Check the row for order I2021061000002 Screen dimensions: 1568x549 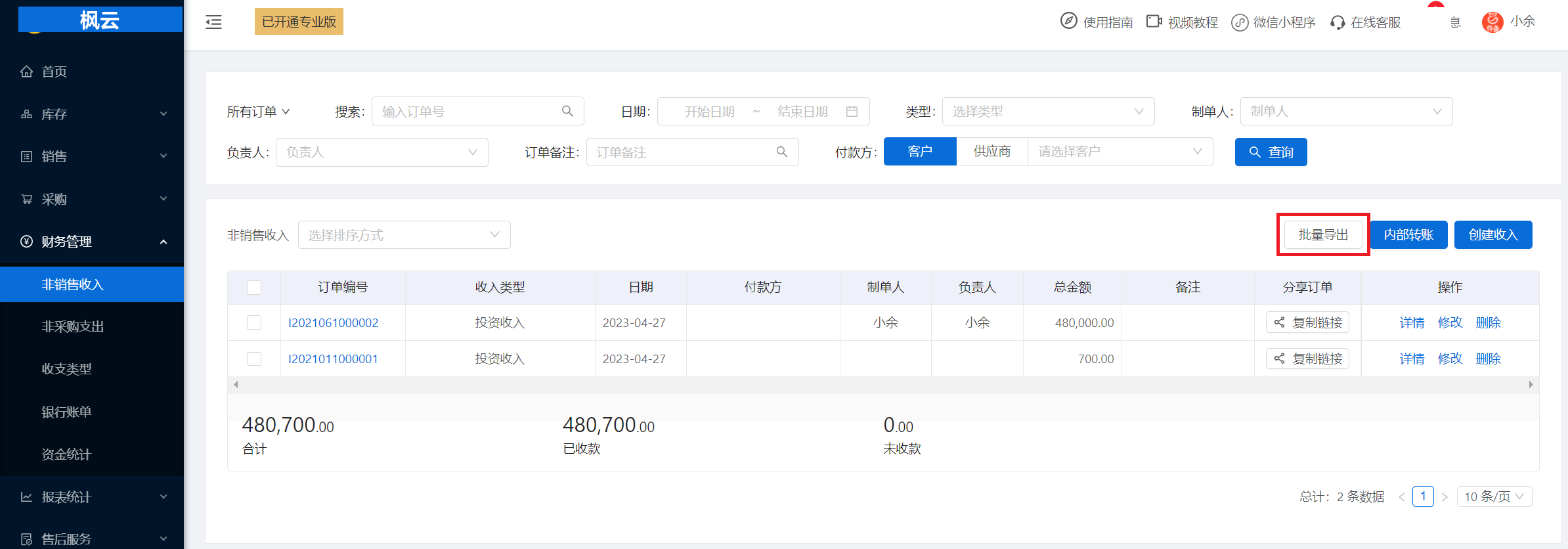(254, 322)
